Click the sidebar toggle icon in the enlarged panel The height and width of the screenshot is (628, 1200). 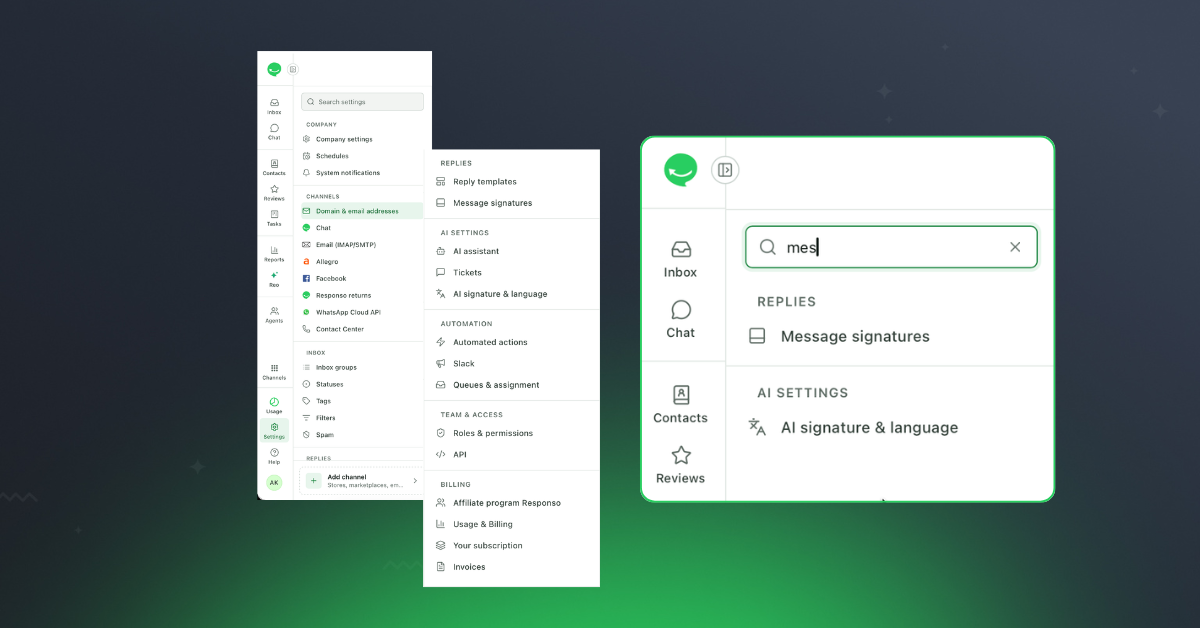pyautogui.click(x=725, y=170)
